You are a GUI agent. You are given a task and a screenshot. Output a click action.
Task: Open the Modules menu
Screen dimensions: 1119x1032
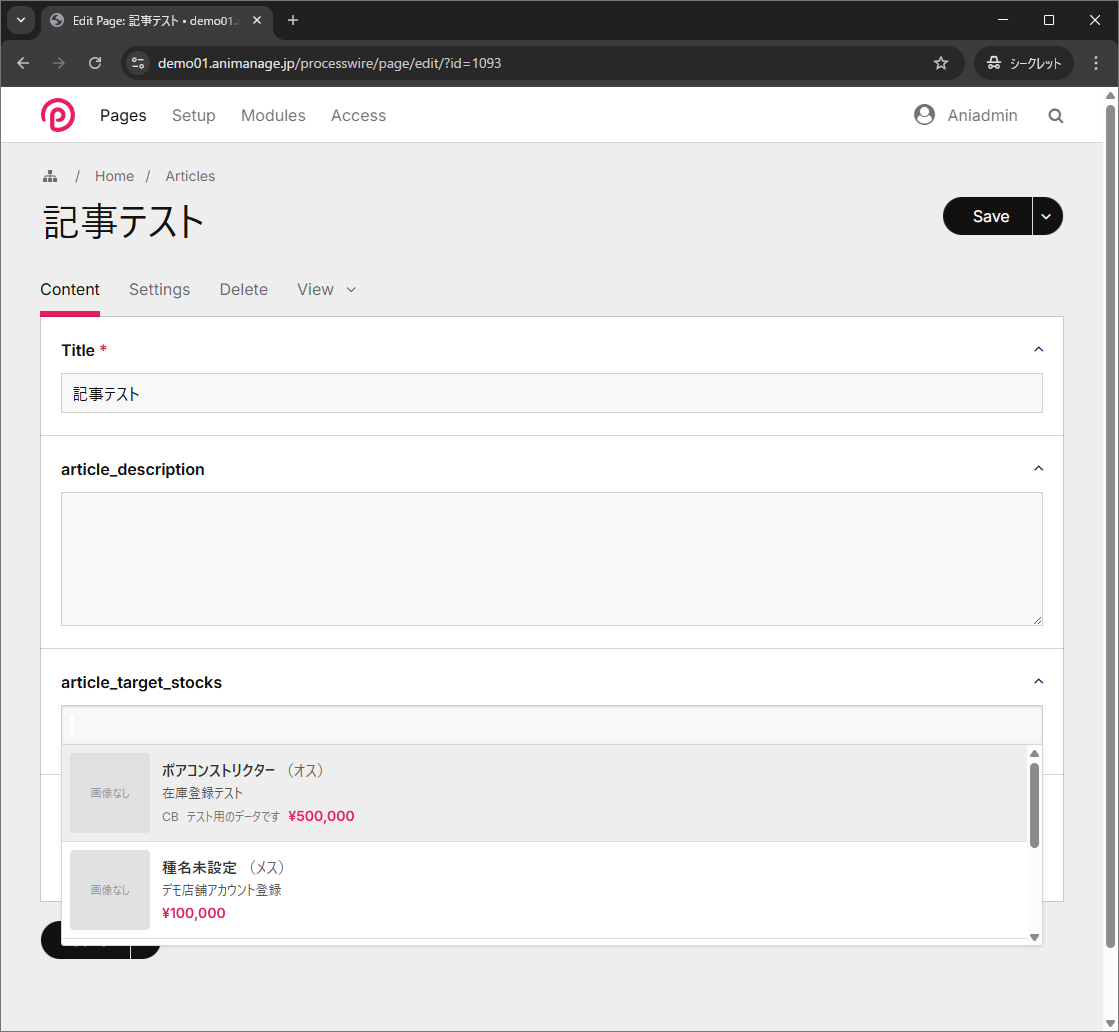tap(273, 116)
